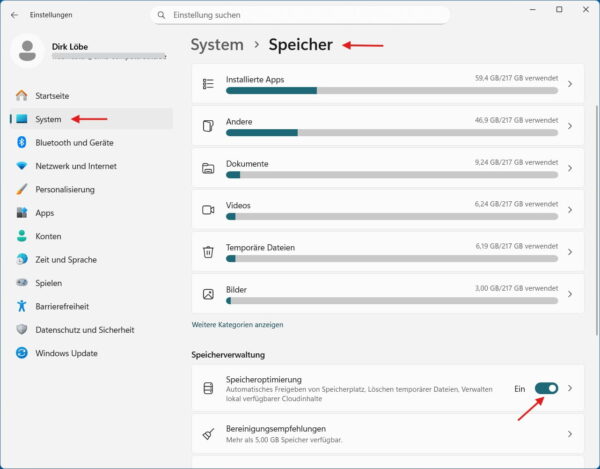Click the Speicheroptimierung drive icon

208,388
